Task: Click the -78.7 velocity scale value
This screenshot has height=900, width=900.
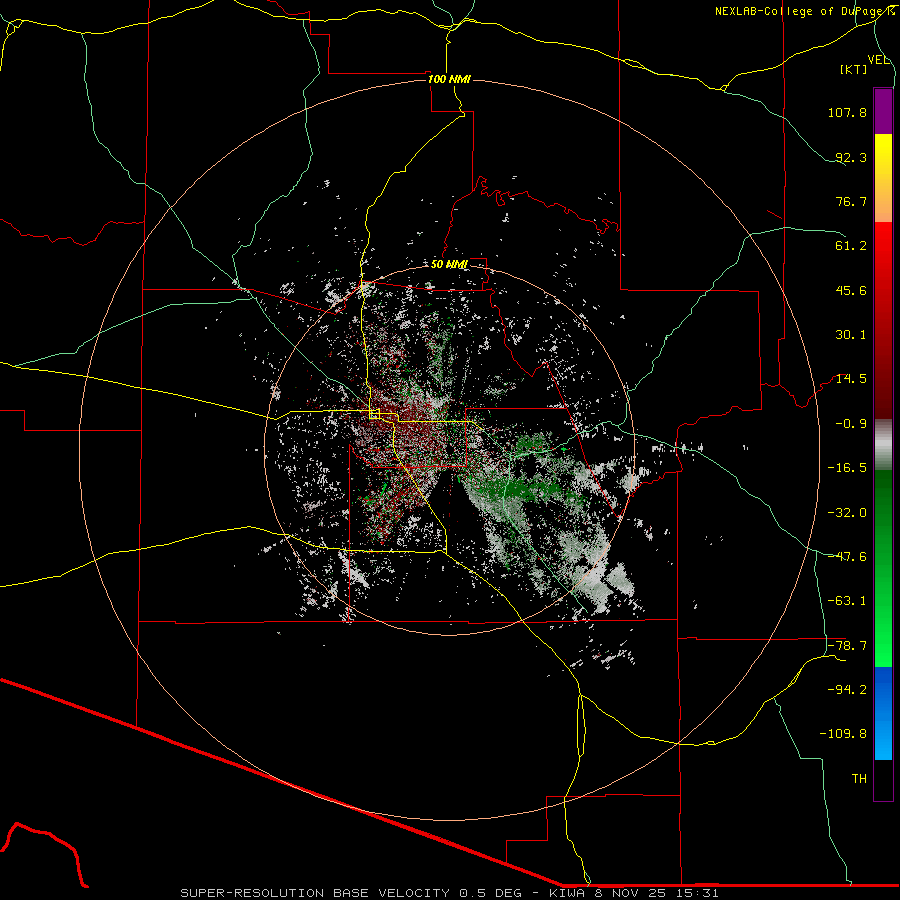Action: click(847, 646)
